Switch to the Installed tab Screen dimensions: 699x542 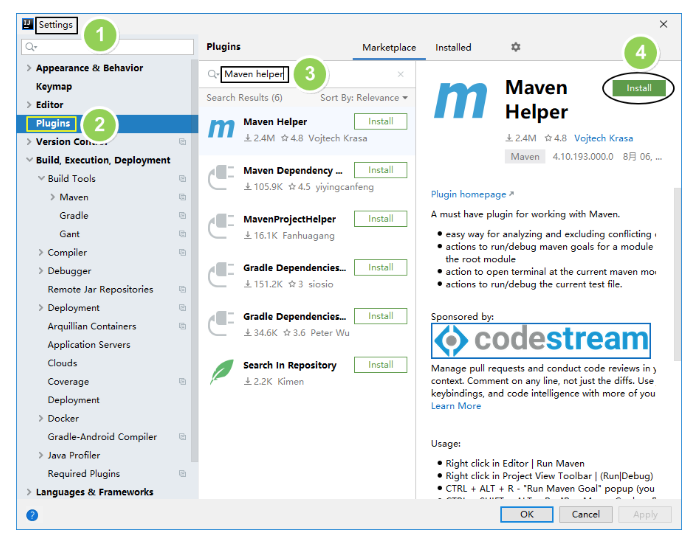(x=453, y=47)
